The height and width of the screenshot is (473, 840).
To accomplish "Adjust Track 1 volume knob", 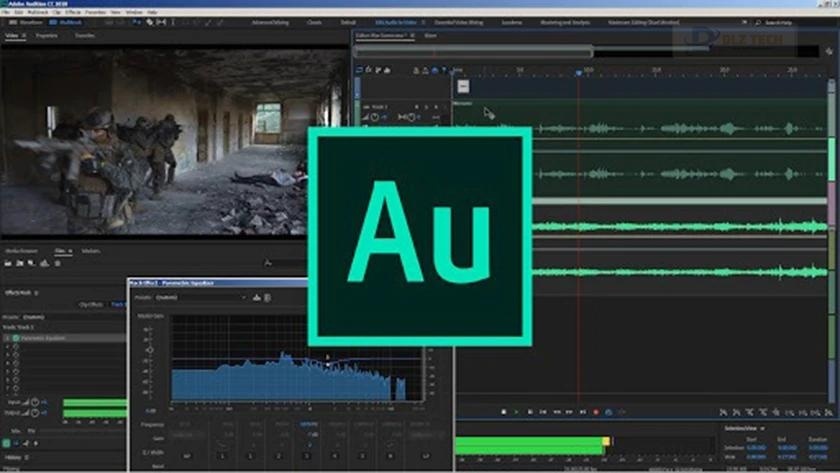I will [x=375, y=117].
